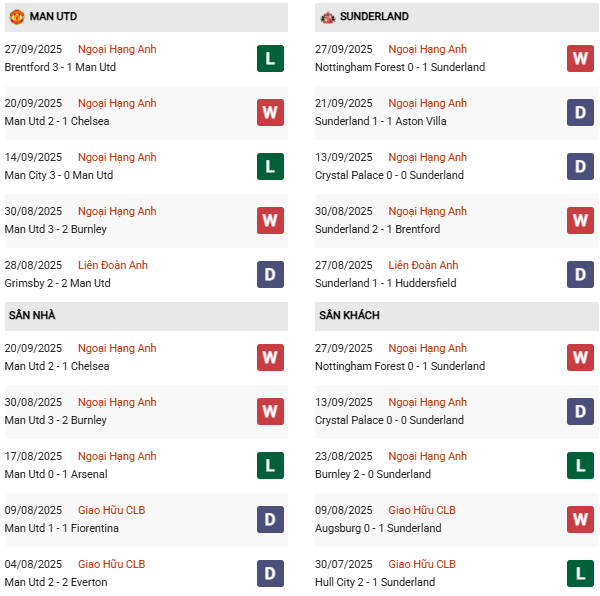Click the Man Utd 2-2 Everton result

point(55,582)
